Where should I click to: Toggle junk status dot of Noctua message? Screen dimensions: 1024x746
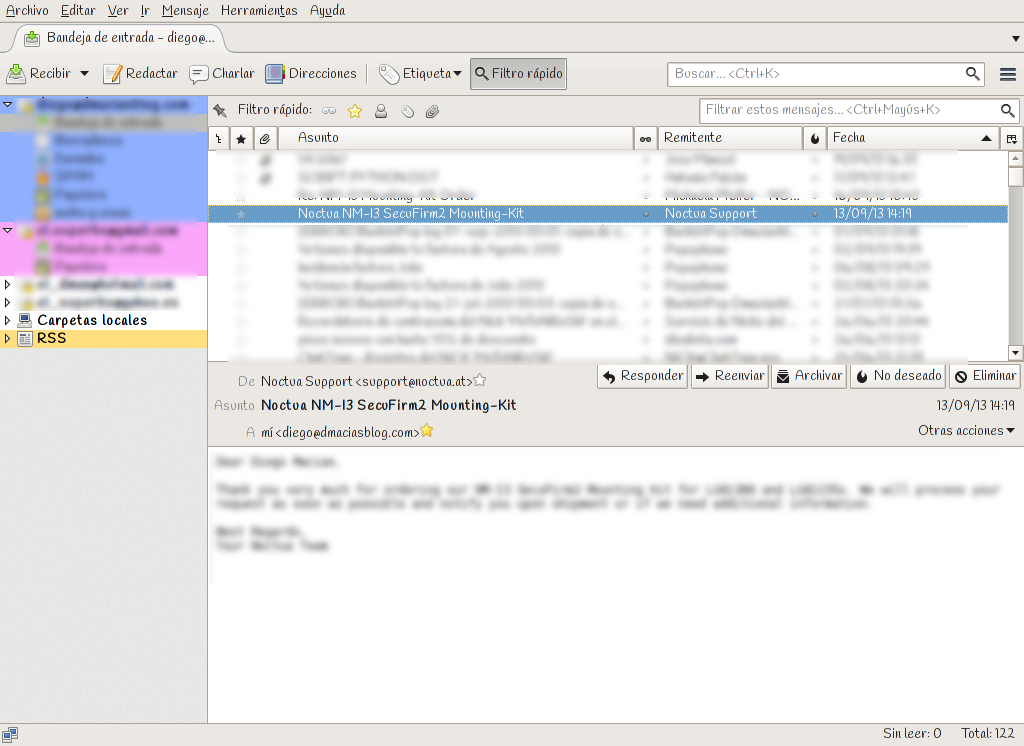click(x=814, y=214)
